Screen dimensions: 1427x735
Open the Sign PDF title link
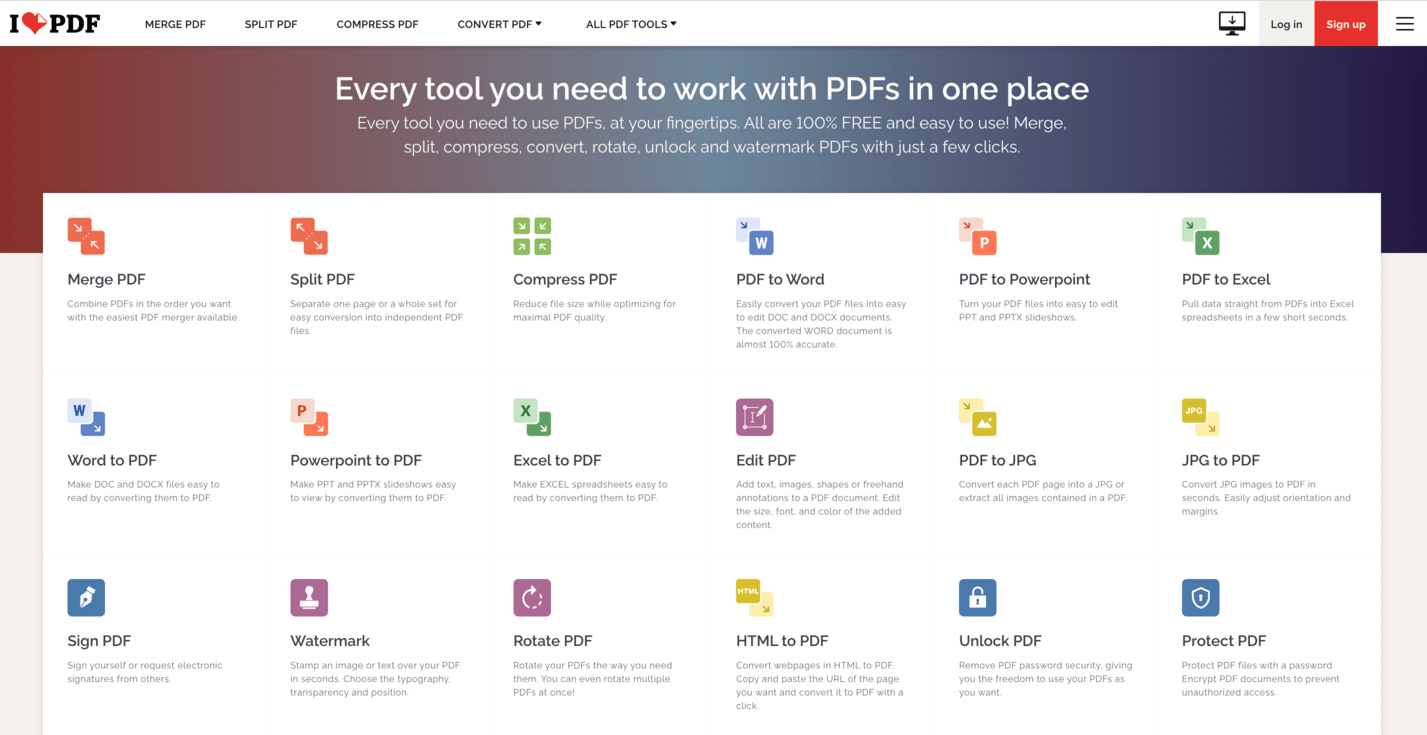99,641
